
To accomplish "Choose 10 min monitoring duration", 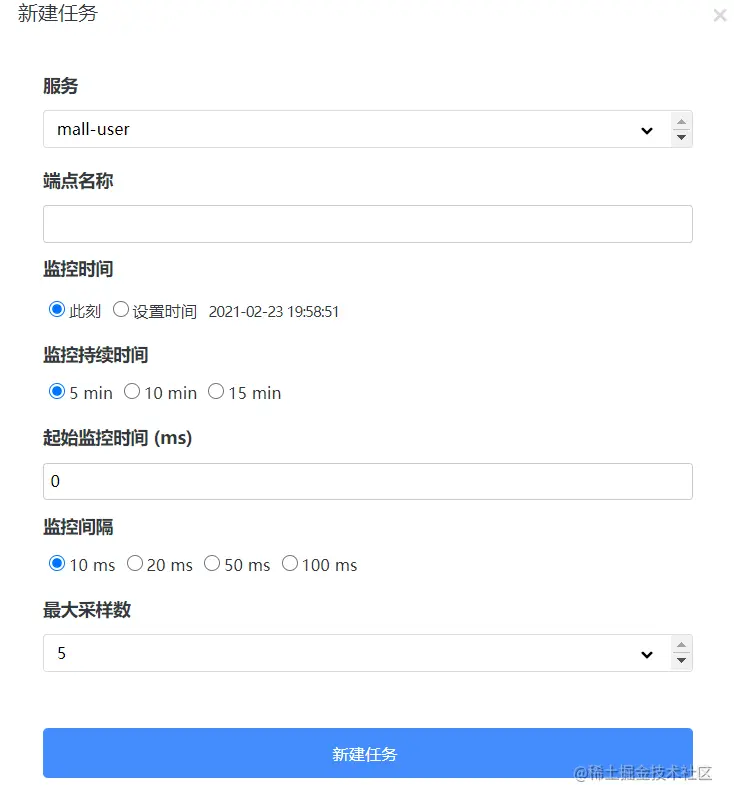I will (131, 391).
